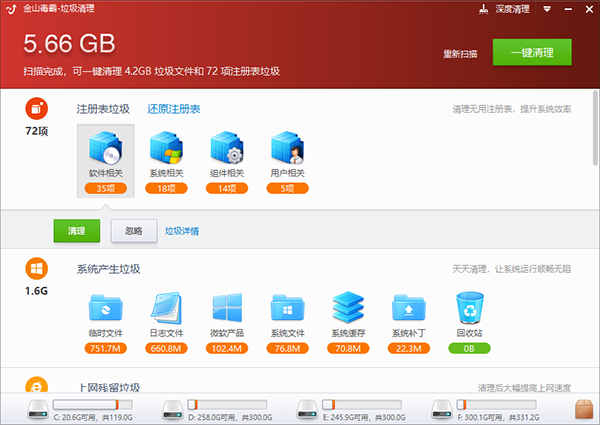Open the 还原注册表 link
The width and height of the screenshot is (600, 425).
(174, 109)
